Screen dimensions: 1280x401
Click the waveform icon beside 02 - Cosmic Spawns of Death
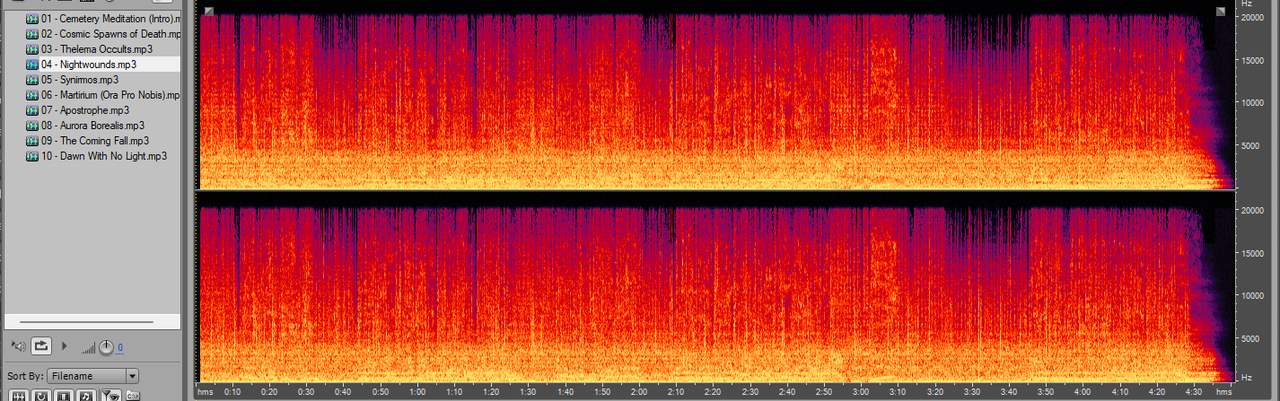coord(32,34)
